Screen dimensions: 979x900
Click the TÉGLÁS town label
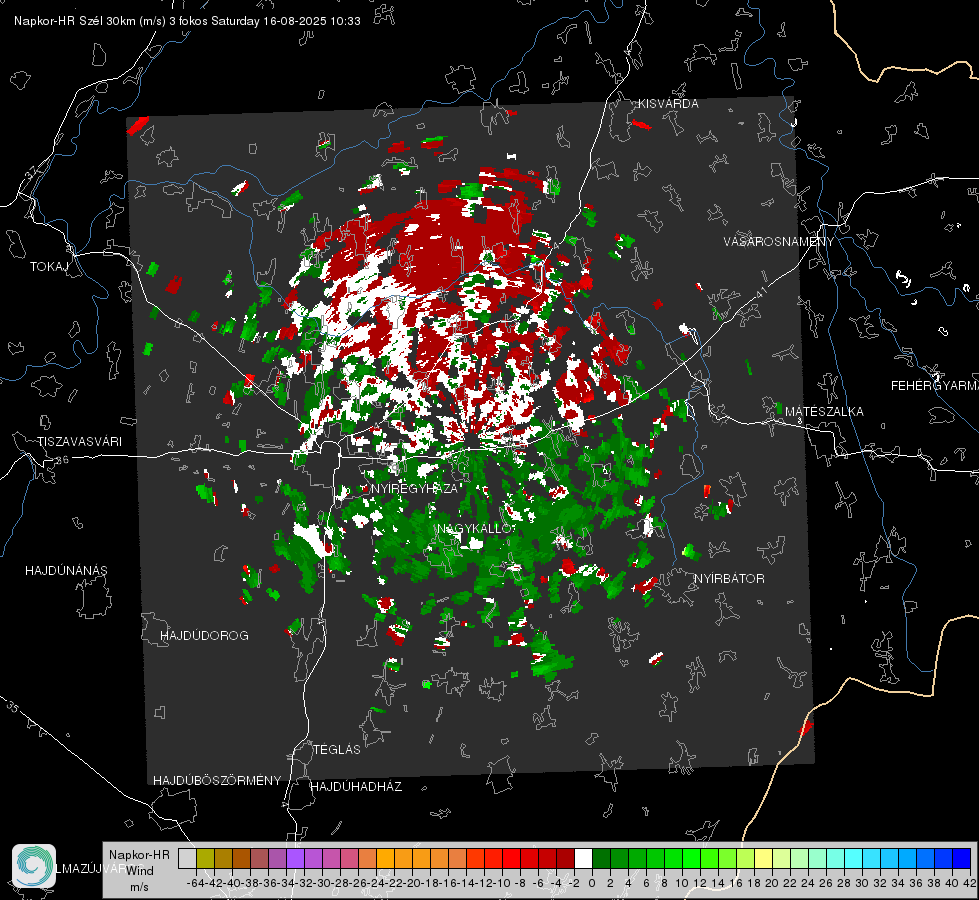(x=337, y=750)
